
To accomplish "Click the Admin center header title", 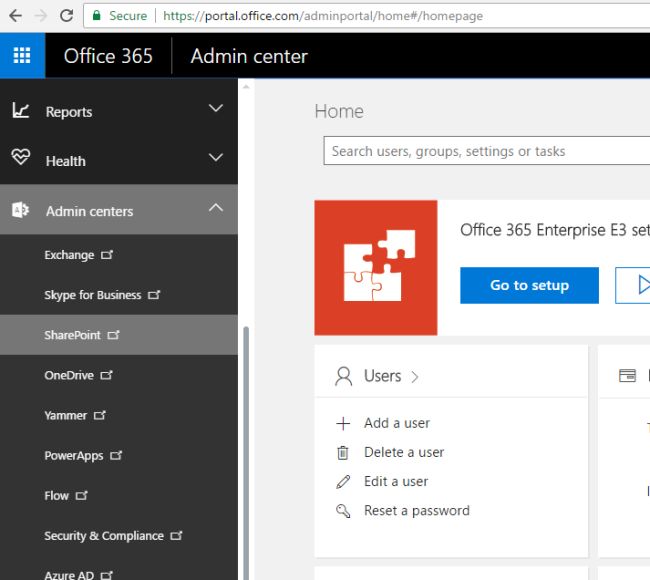I will (x=249, y=56).
